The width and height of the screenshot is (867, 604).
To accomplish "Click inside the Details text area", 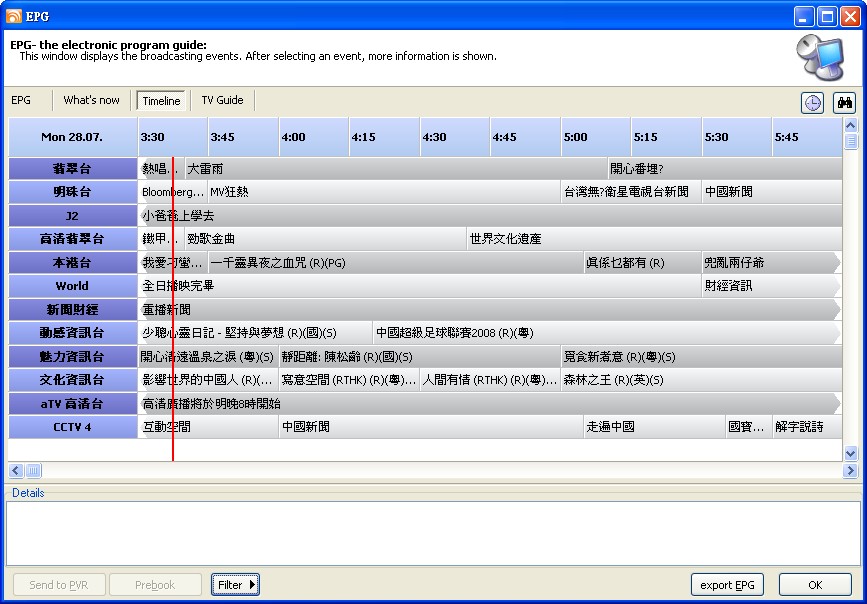I will 433,533.
